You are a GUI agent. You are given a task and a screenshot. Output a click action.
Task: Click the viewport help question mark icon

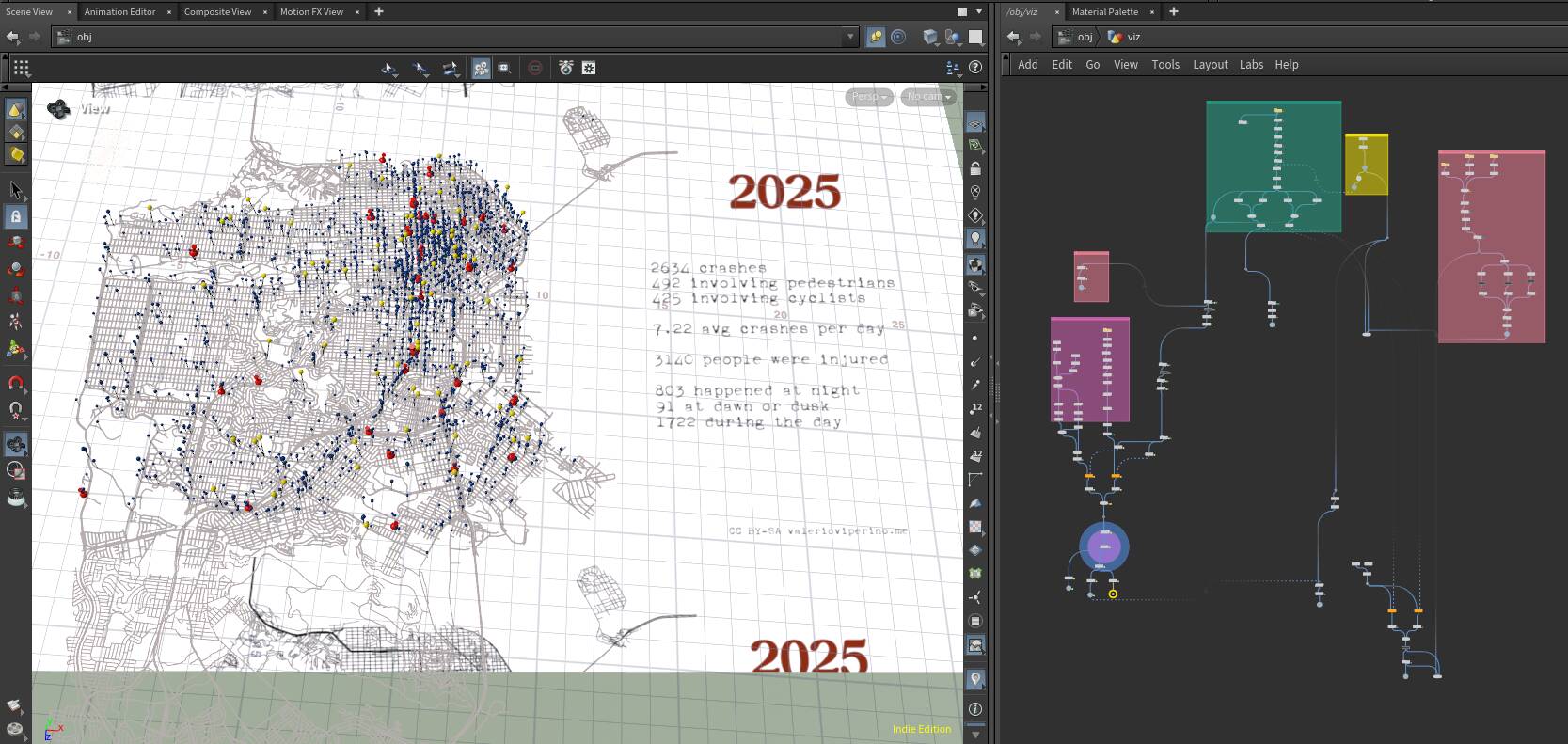(x=975, y=67)
